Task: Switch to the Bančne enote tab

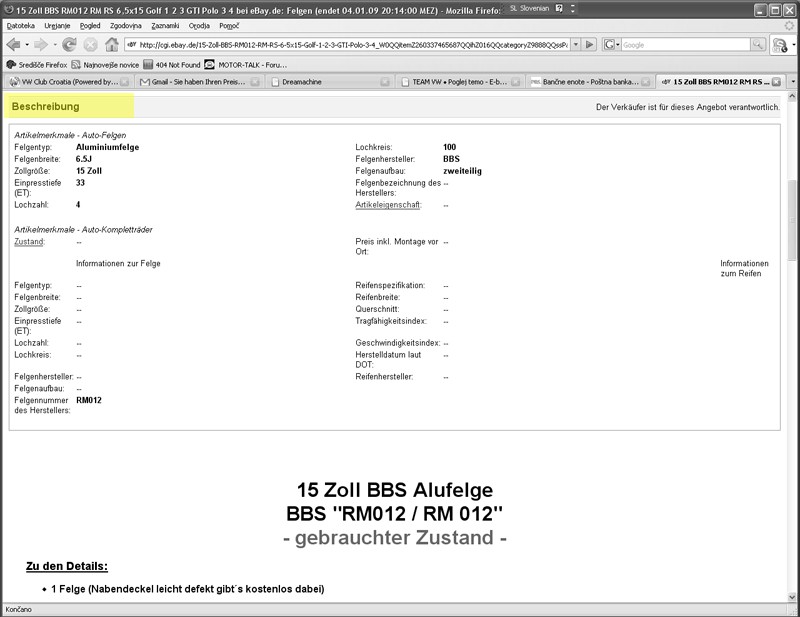Action: (590, 82)
